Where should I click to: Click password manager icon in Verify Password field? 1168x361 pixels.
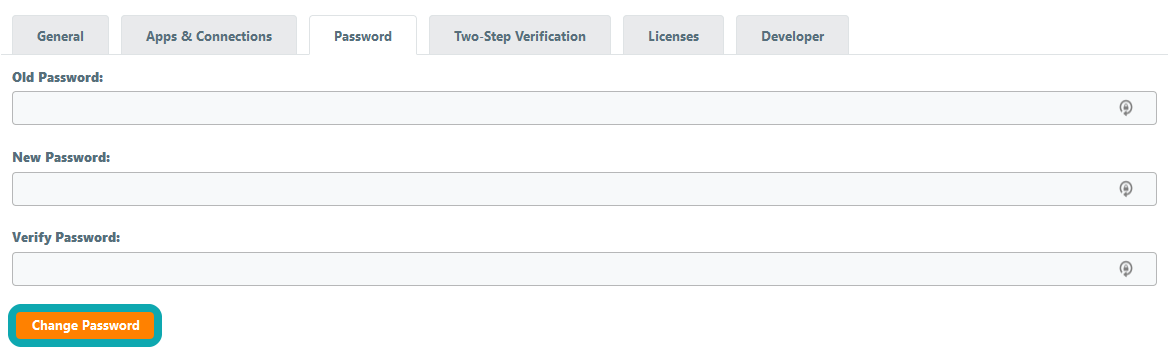1126,269
